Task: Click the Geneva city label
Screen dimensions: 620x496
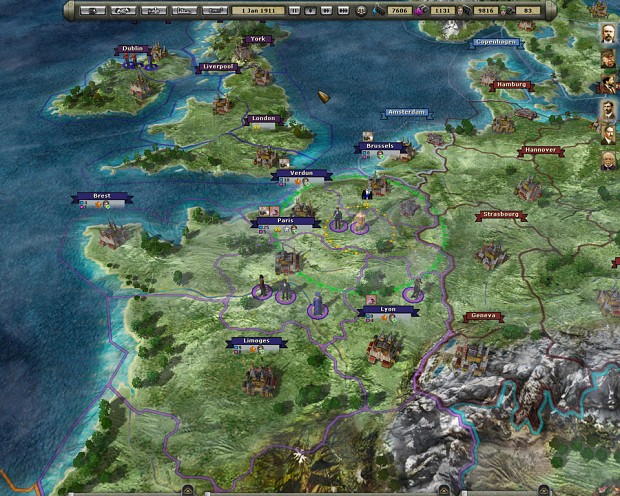Action: coord(483,316)
